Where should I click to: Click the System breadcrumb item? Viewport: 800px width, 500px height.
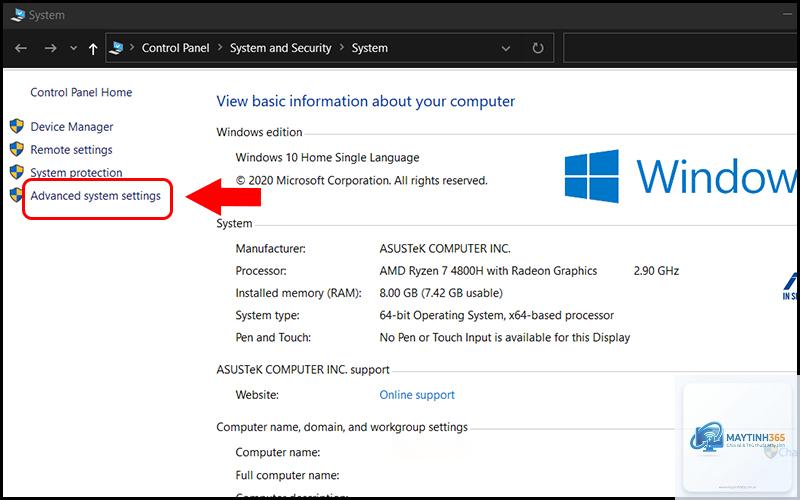click(x=369, y=48)
